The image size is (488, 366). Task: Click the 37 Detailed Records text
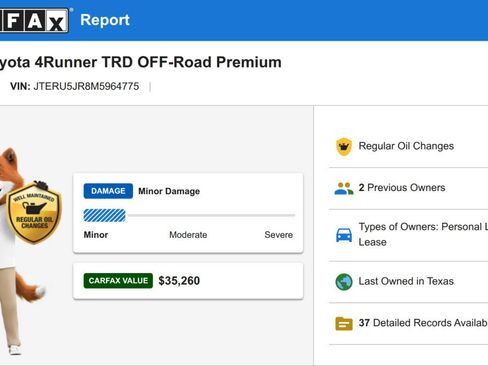click(x=423, y=323)
